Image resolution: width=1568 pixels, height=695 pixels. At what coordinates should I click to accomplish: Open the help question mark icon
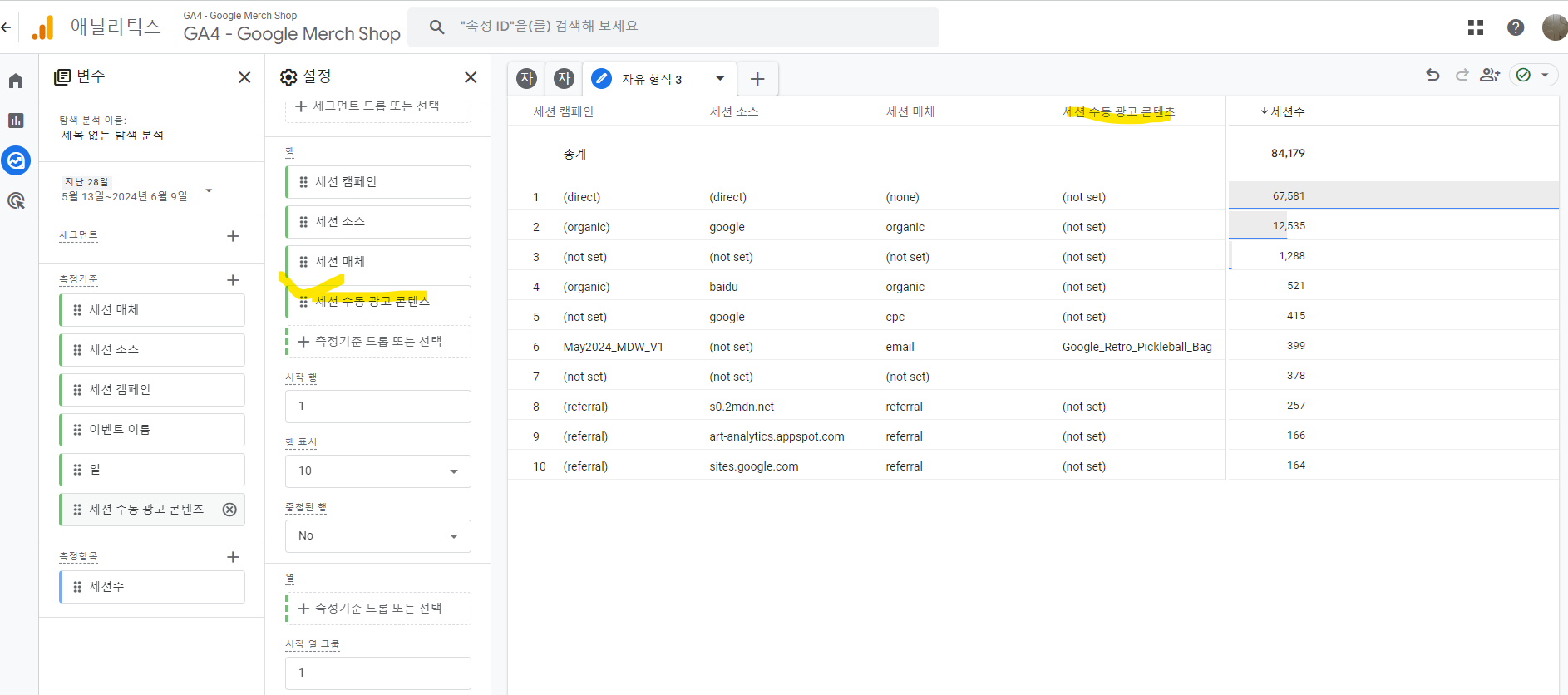[1516, 27]
